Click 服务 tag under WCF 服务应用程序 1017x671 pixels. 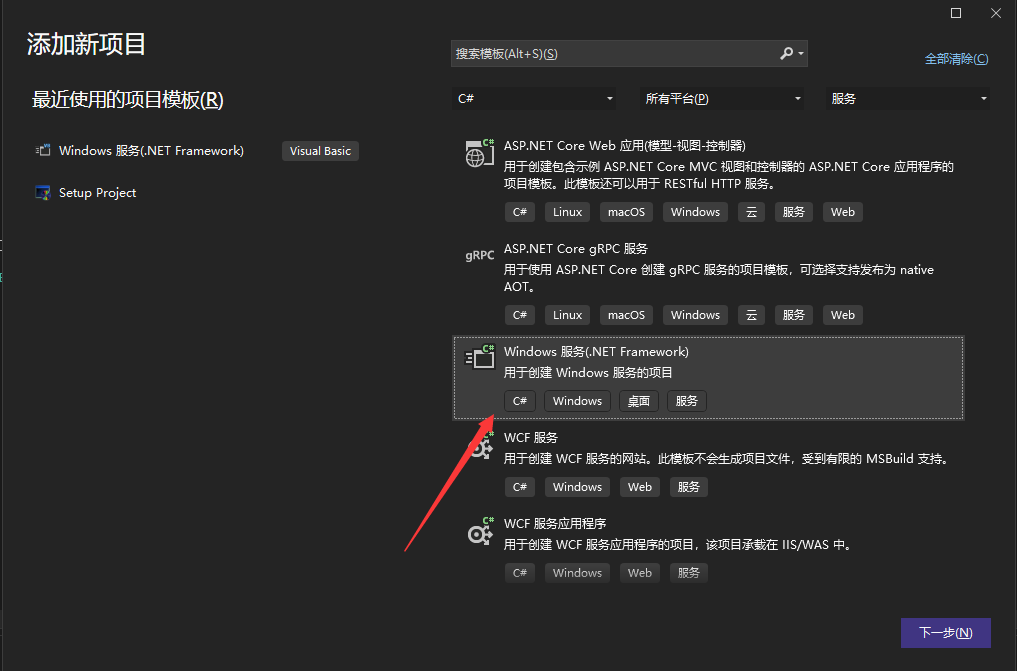click(688, 573)
